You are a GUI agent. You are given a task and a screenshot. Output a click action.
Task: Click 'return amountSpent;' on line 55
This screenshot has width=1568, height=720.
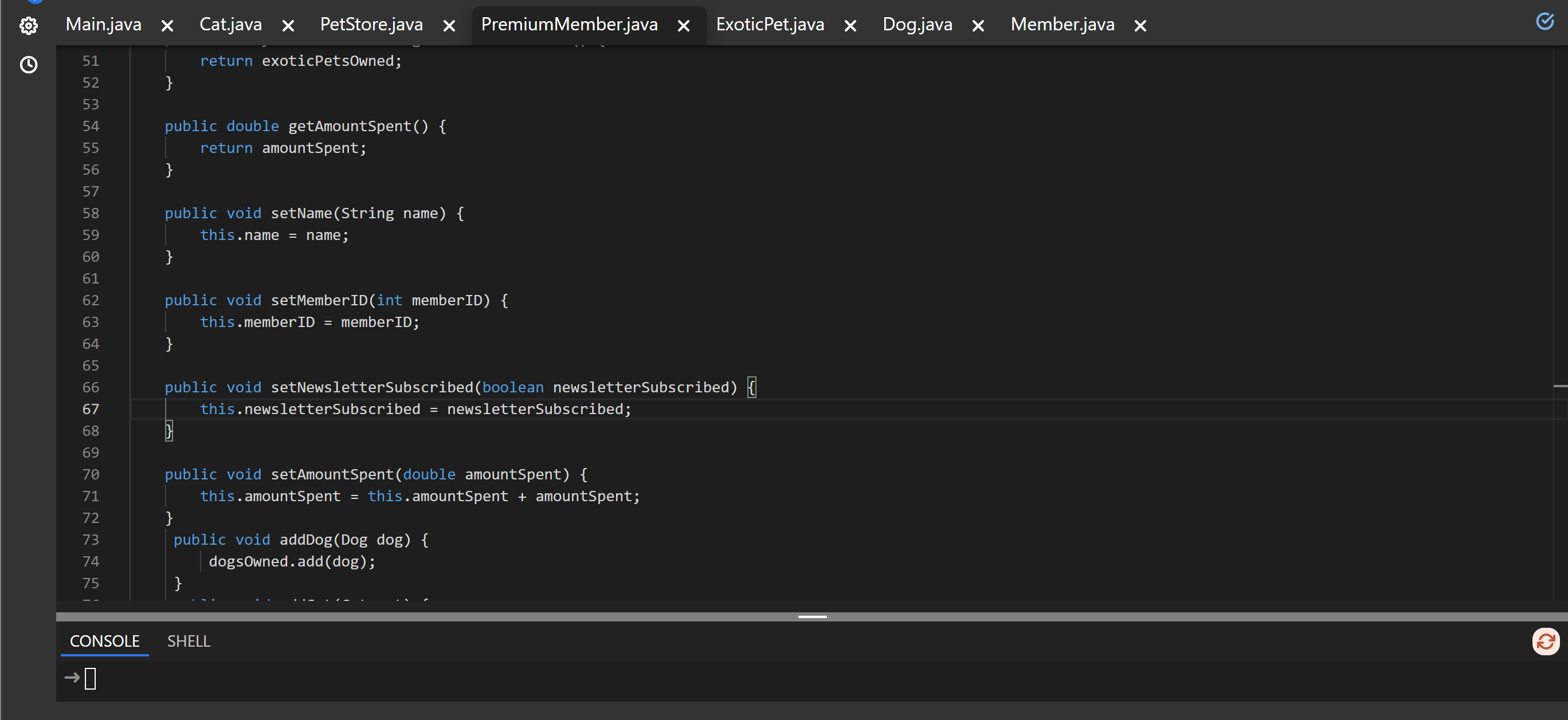point(283,148)
